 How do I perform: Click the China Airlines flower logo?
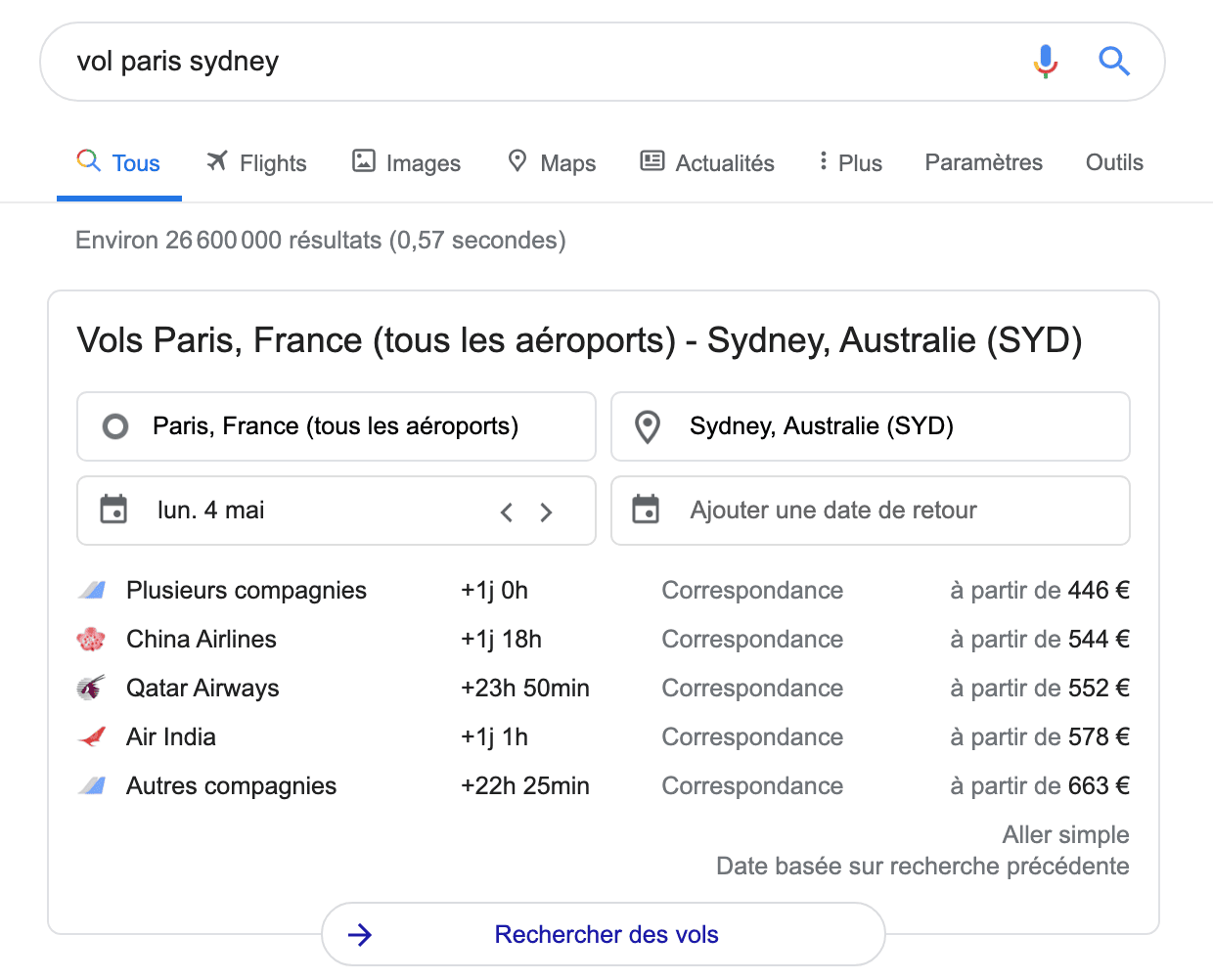91,640
